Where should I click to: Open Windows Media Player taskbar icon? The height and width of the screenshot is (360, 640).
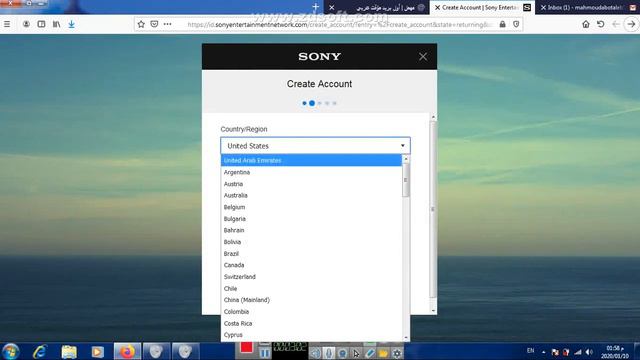click(x=98, y=351)
